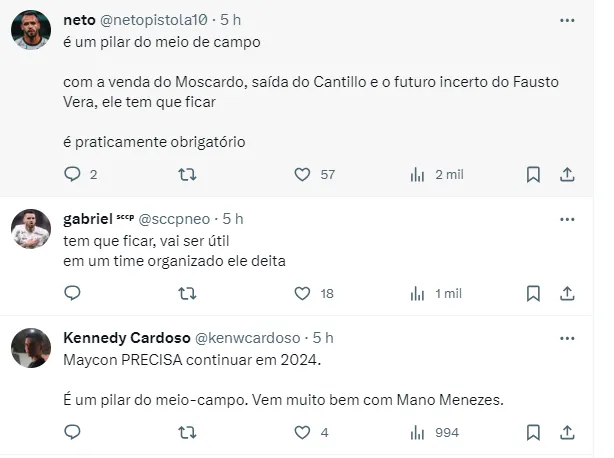The width and height of the screenshot is (614, 458).
Task: Click neto's profile avatar
Action: pyautogui.click(x=31, y=31)
